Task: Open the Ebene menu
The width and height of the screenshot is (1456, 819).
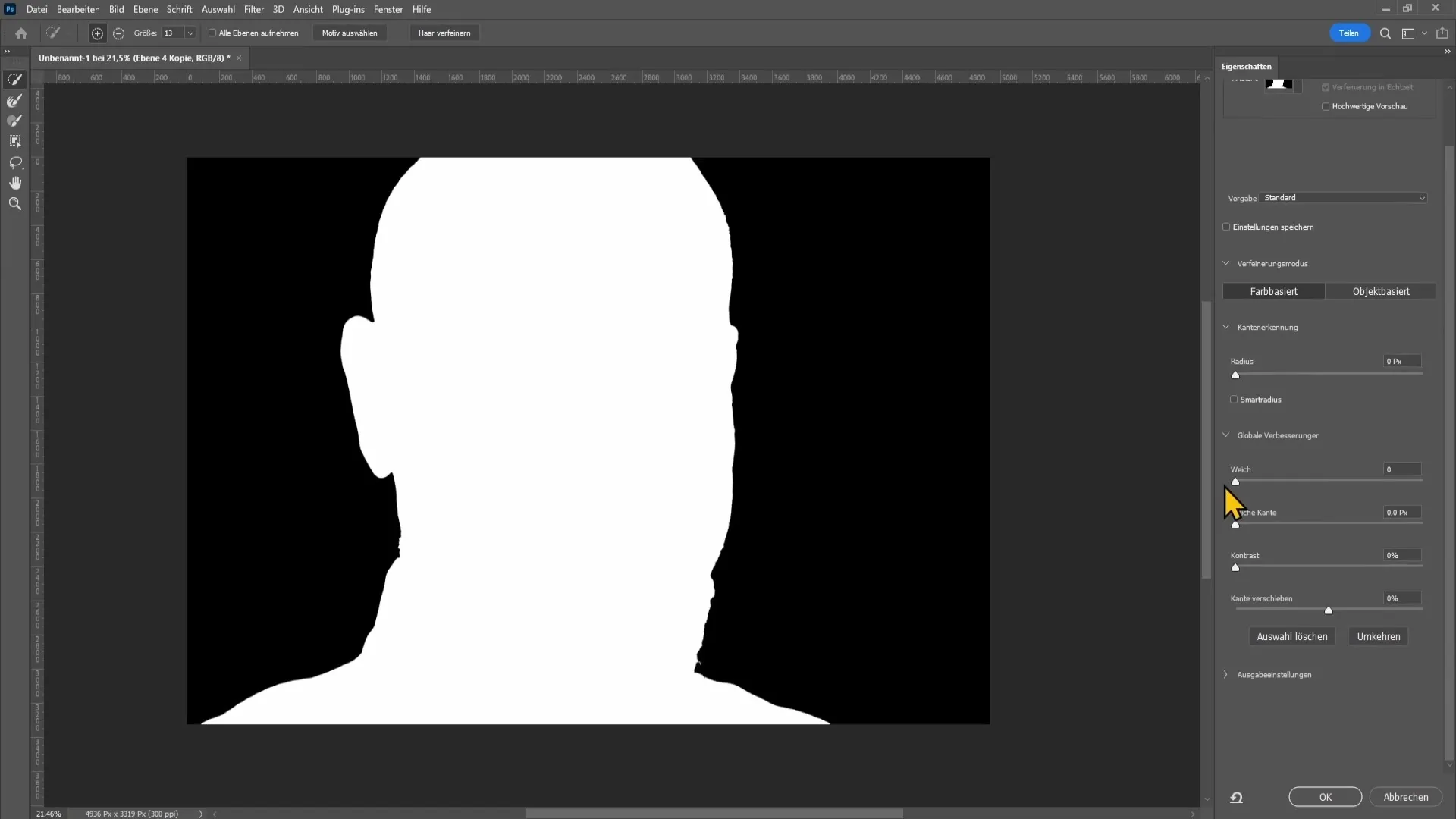Action: pos(146,9)
